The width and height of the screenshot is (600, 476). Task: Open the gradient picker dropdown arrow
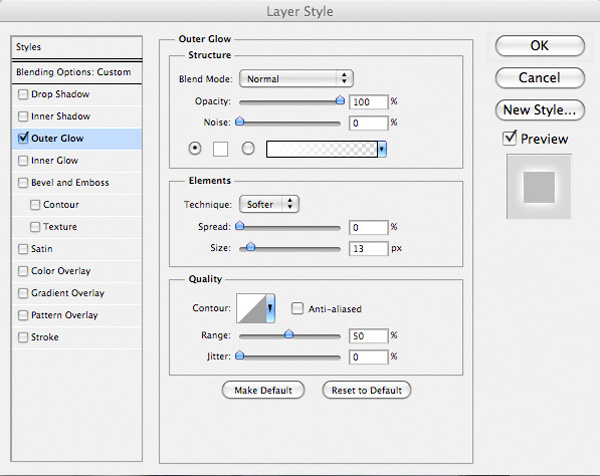(x=382, y=148)
